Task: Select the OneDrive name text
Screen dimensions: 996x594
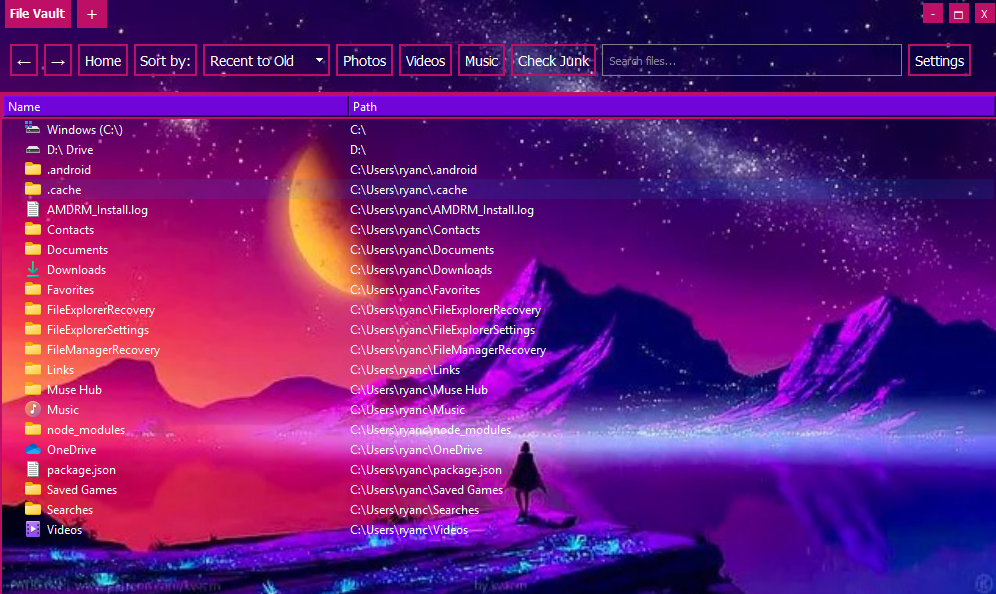Action: click(x=72, y=449)
